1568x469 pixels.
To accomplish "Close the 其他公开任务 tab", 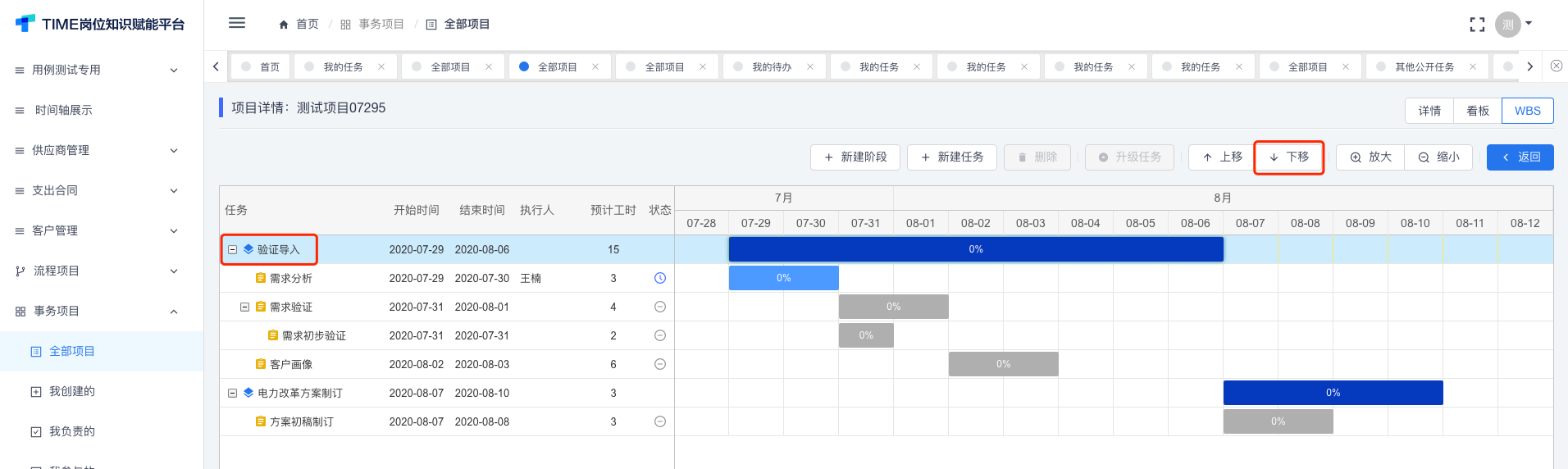I will (1473, 66).
